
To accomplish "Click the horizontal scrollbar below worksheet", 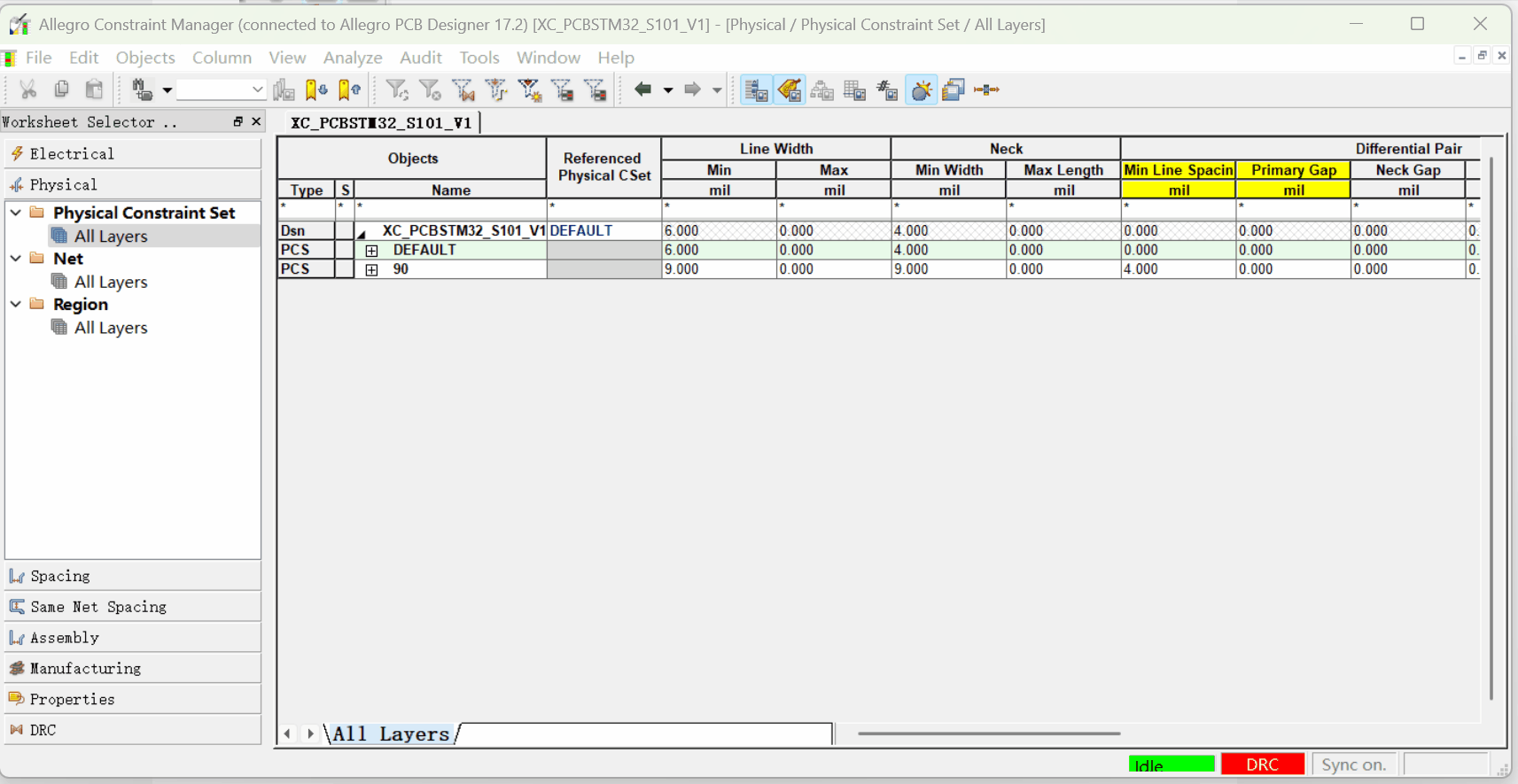I will tap(989, 734).
